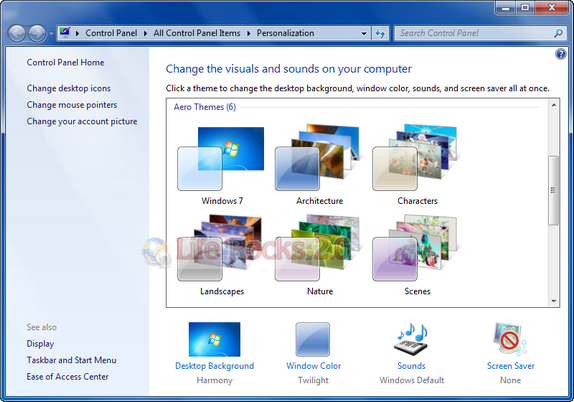Open the Window Color swatch icon
Viewport: 574px width, 402px height.
click(313, 339)
